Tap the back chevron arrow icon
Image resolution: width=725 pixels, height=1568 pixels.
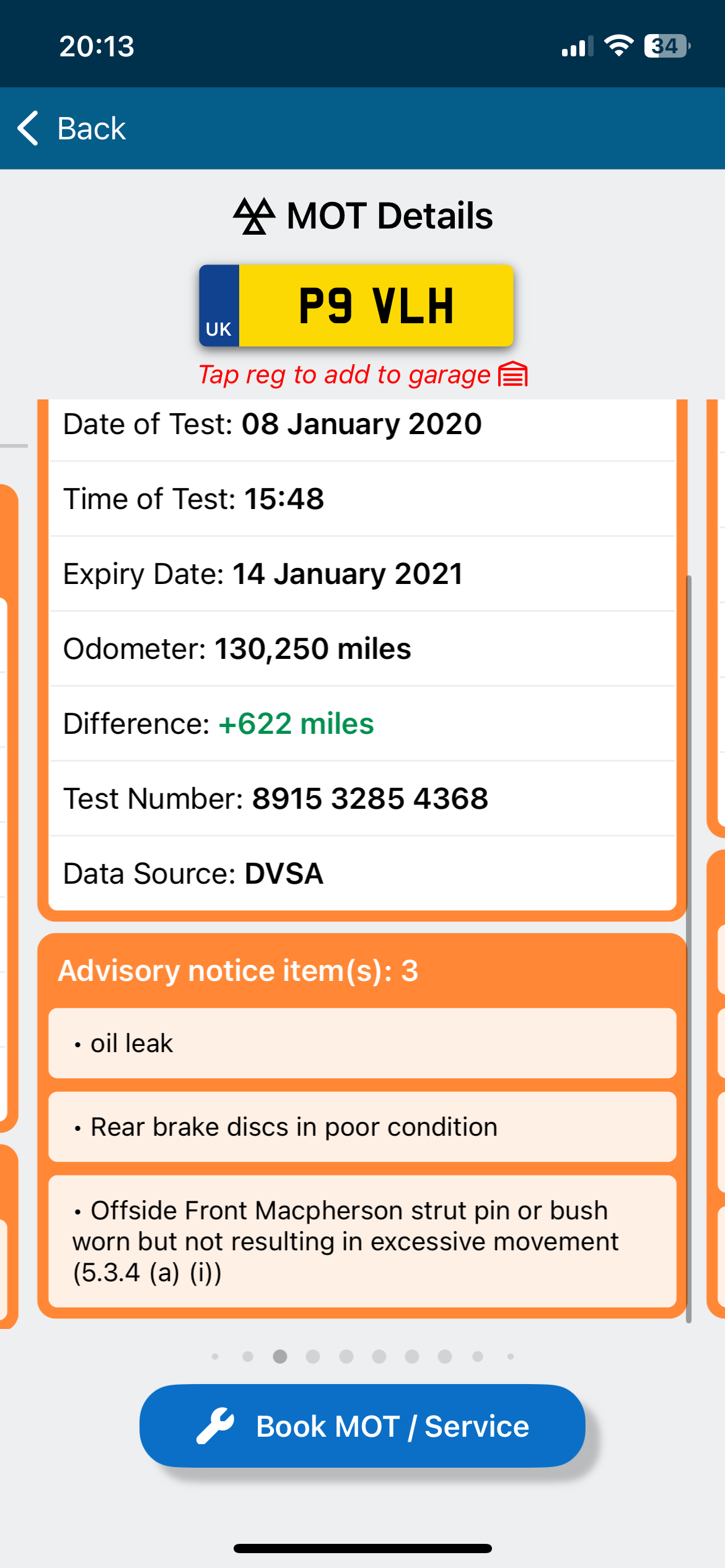coord(29,128)
